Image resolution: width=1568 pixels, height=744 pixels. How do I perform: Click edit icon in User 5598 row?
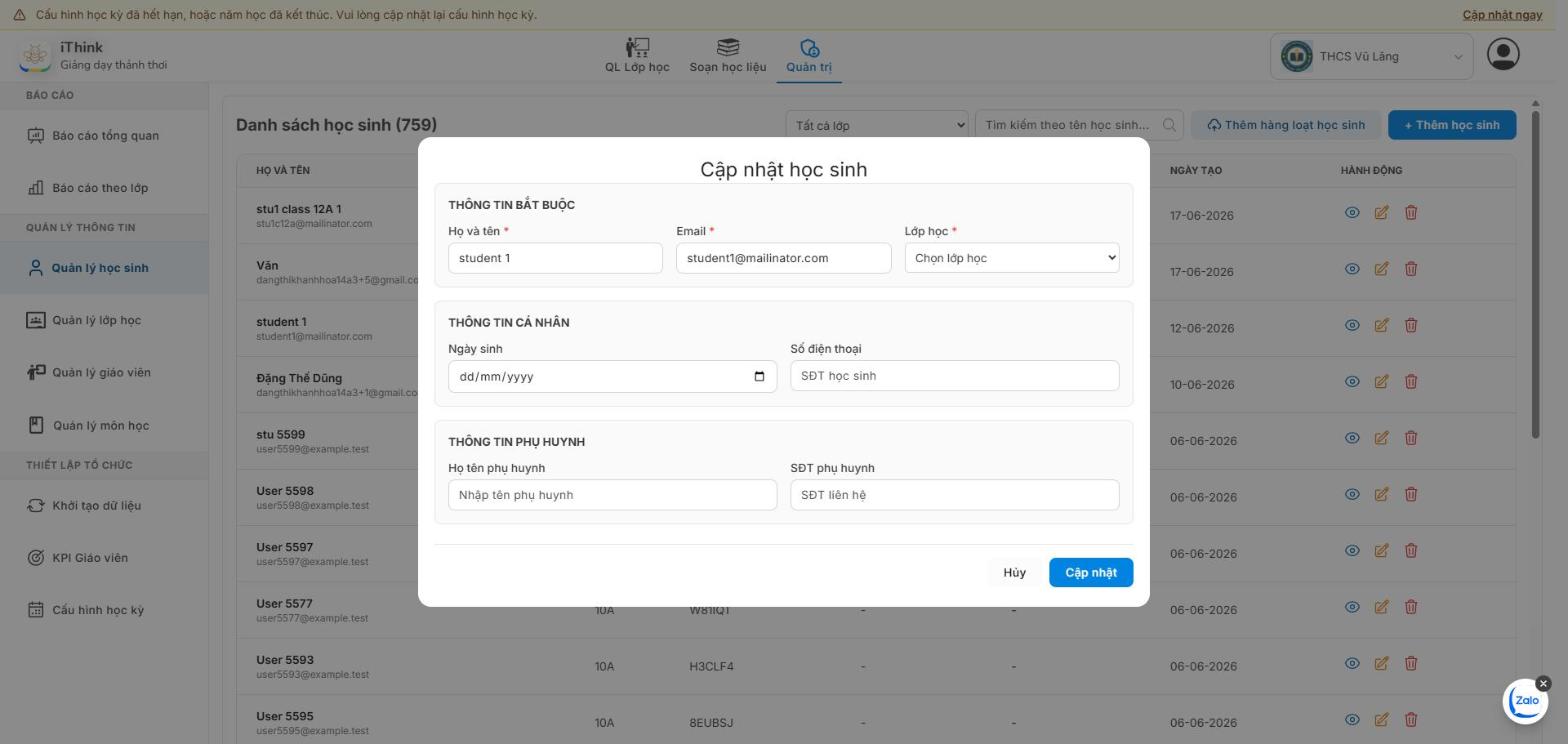[1381, 494]
